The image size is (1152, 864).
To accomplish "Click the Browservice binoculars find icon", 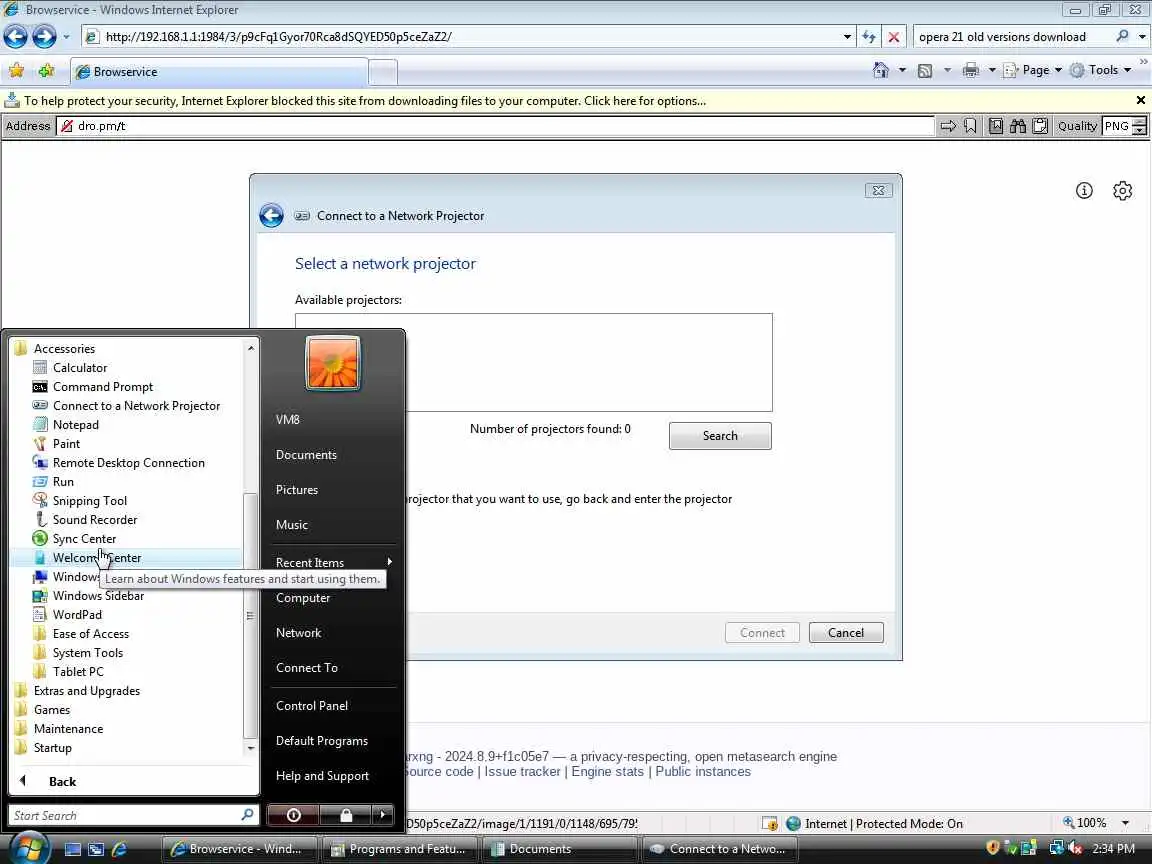I will pyautogui.click(x=1018, y=126).
